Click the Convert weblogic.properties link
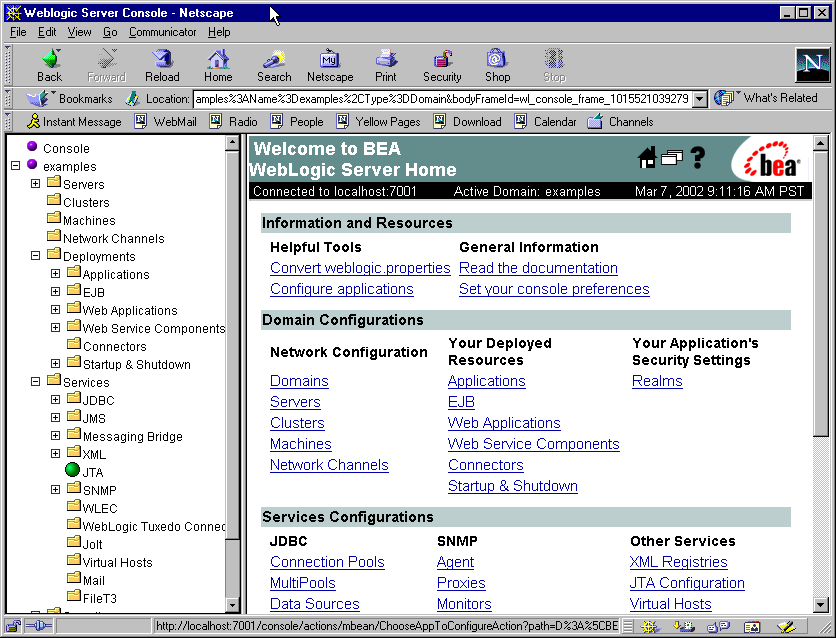The height and width of the screenshot is (638, 836). pyautogui.click(x=360, y=268)
